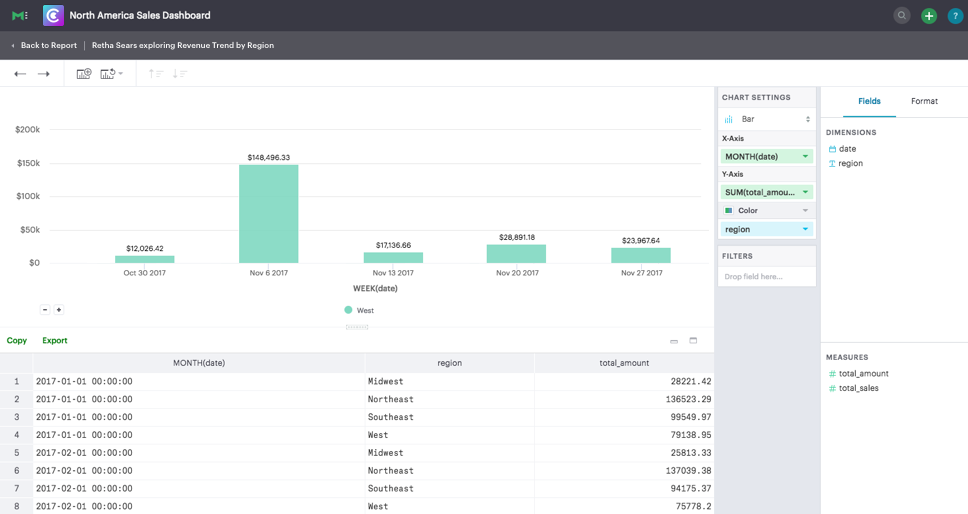Viewport: 968px width, 514px height.
Task: Click the total_amount column header
Action: (x=624, y=363)
